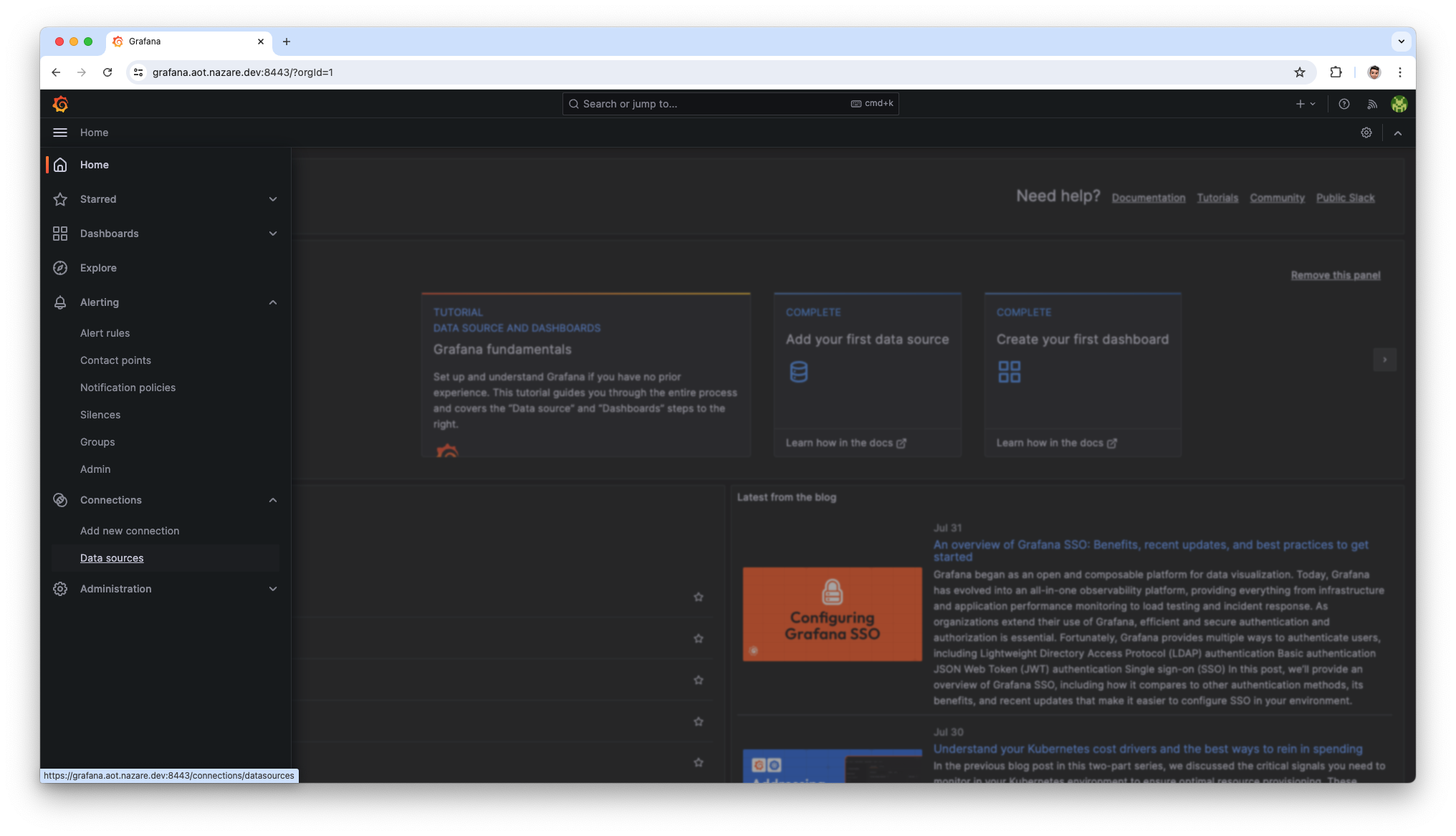1456x836 pixels.
Task: Reload the page with the refresh icon
Action: [x=107, y=72]
